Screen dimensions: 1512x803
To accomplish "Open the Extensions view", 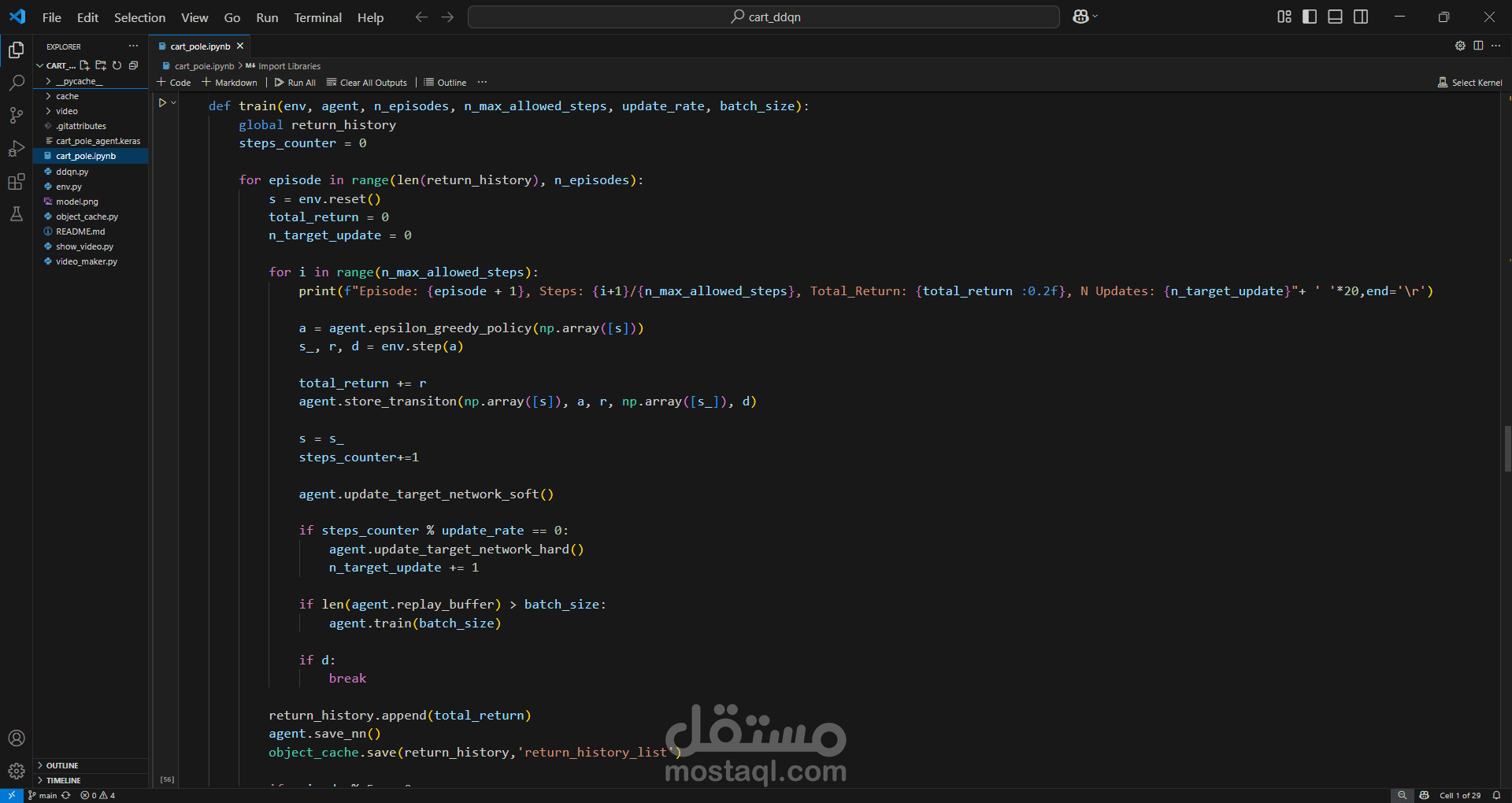I will tap(16, 182).
